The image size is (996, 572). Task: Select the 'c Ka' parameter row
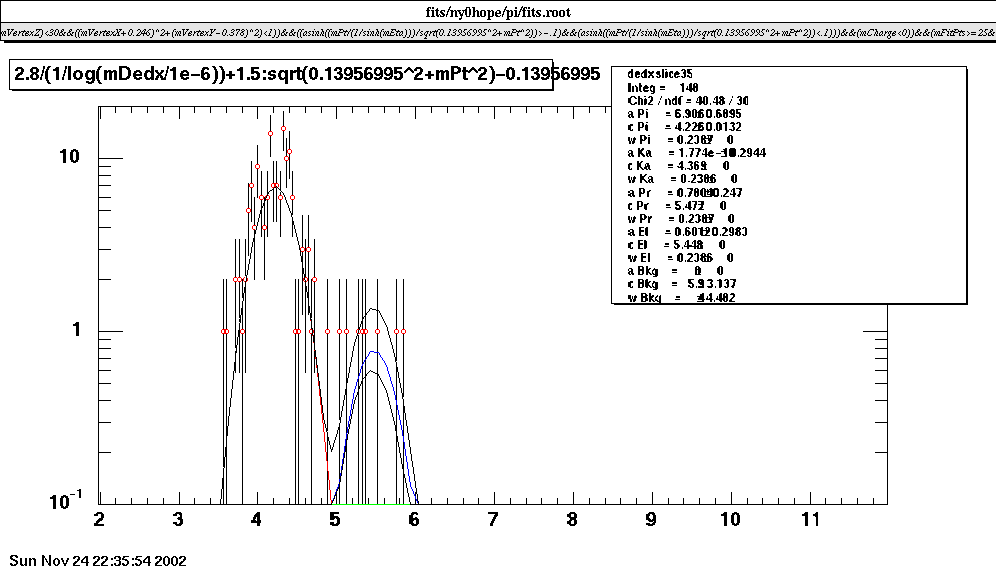click(677, 165)
